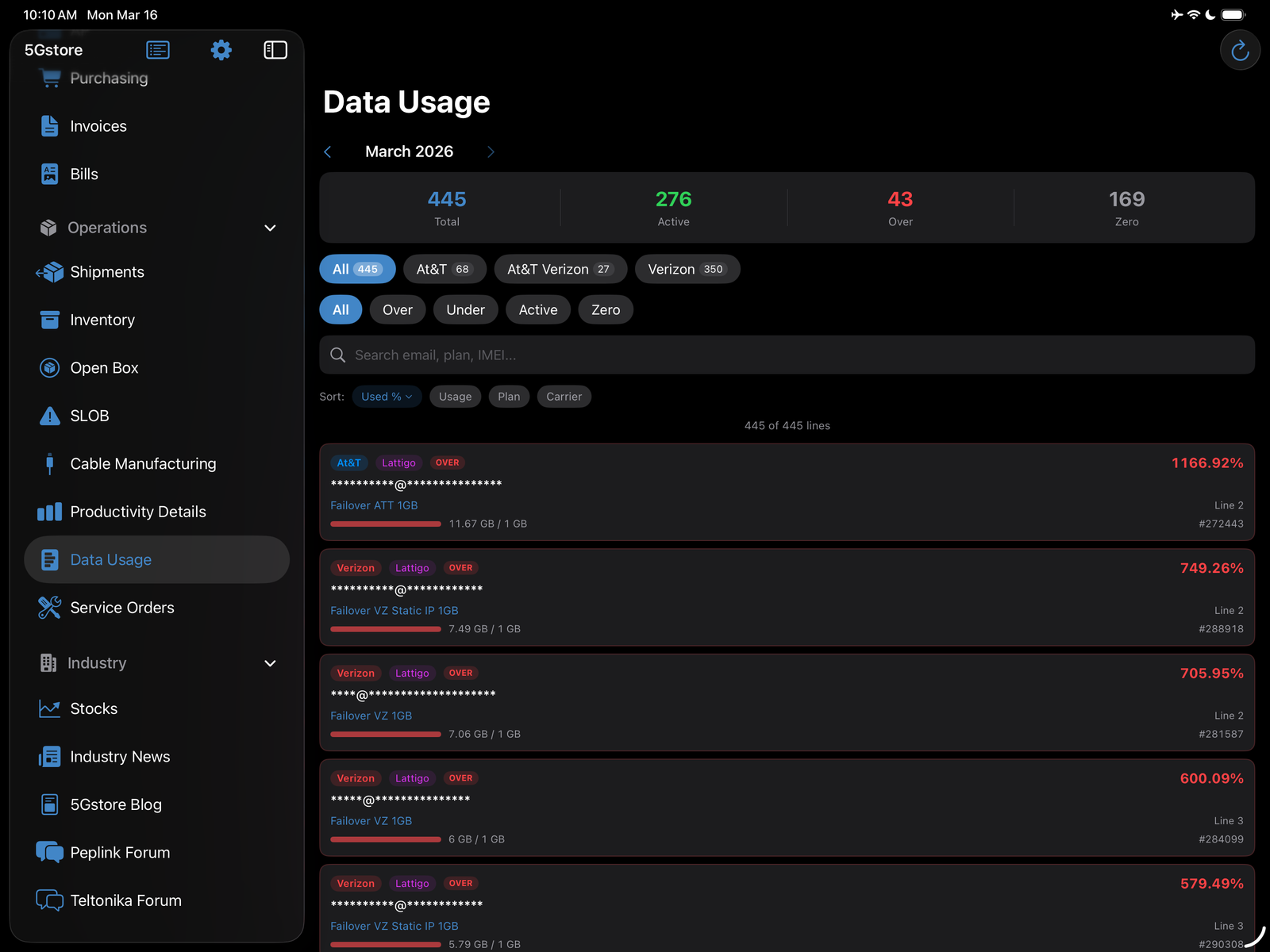
Task: Switch to the Data Usage menu item
Action: 110,559
